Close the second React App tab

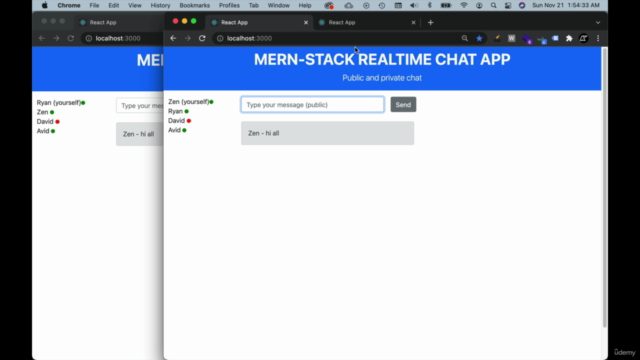click(x=413, y=22)
